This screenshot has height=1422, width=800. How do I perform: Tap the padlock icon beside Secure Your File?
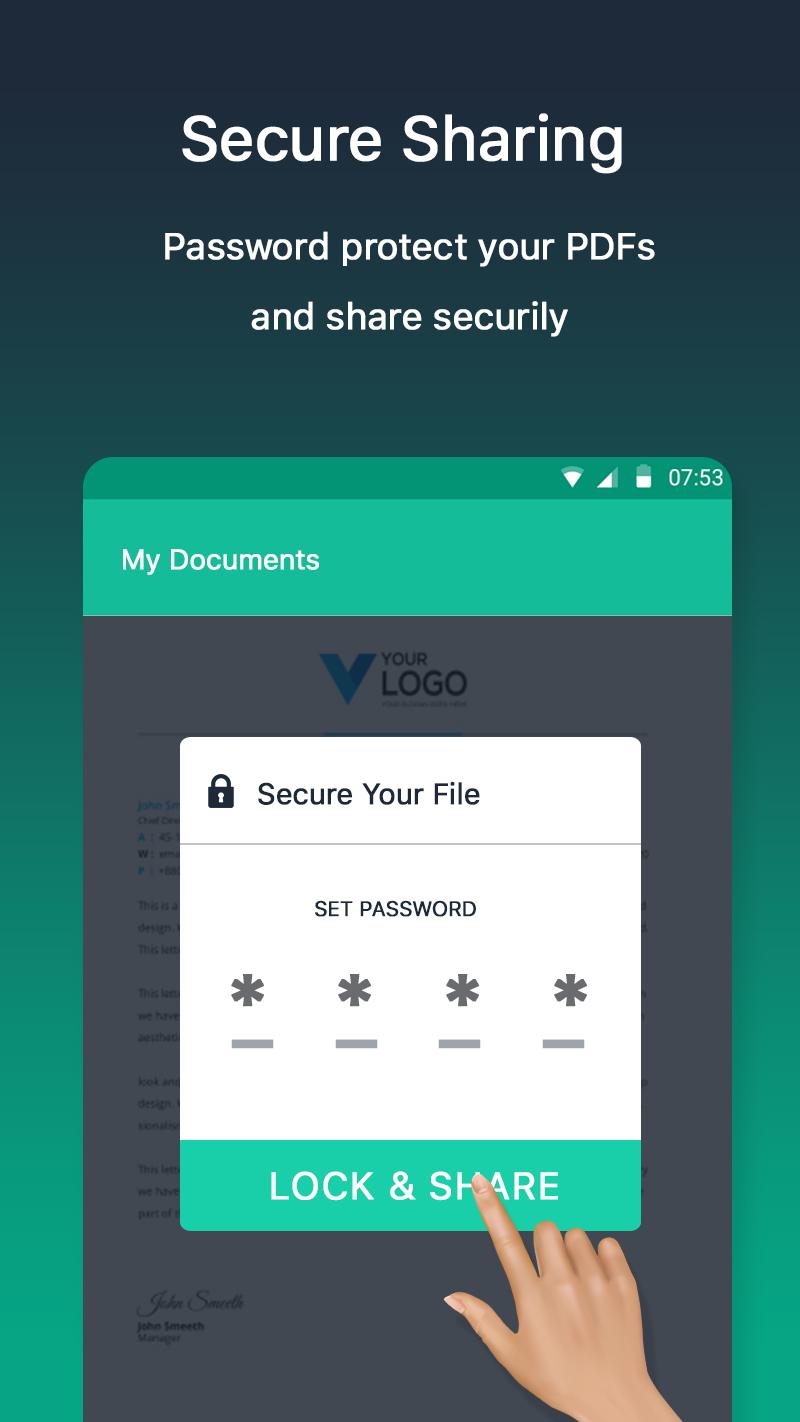pos(220,792)
